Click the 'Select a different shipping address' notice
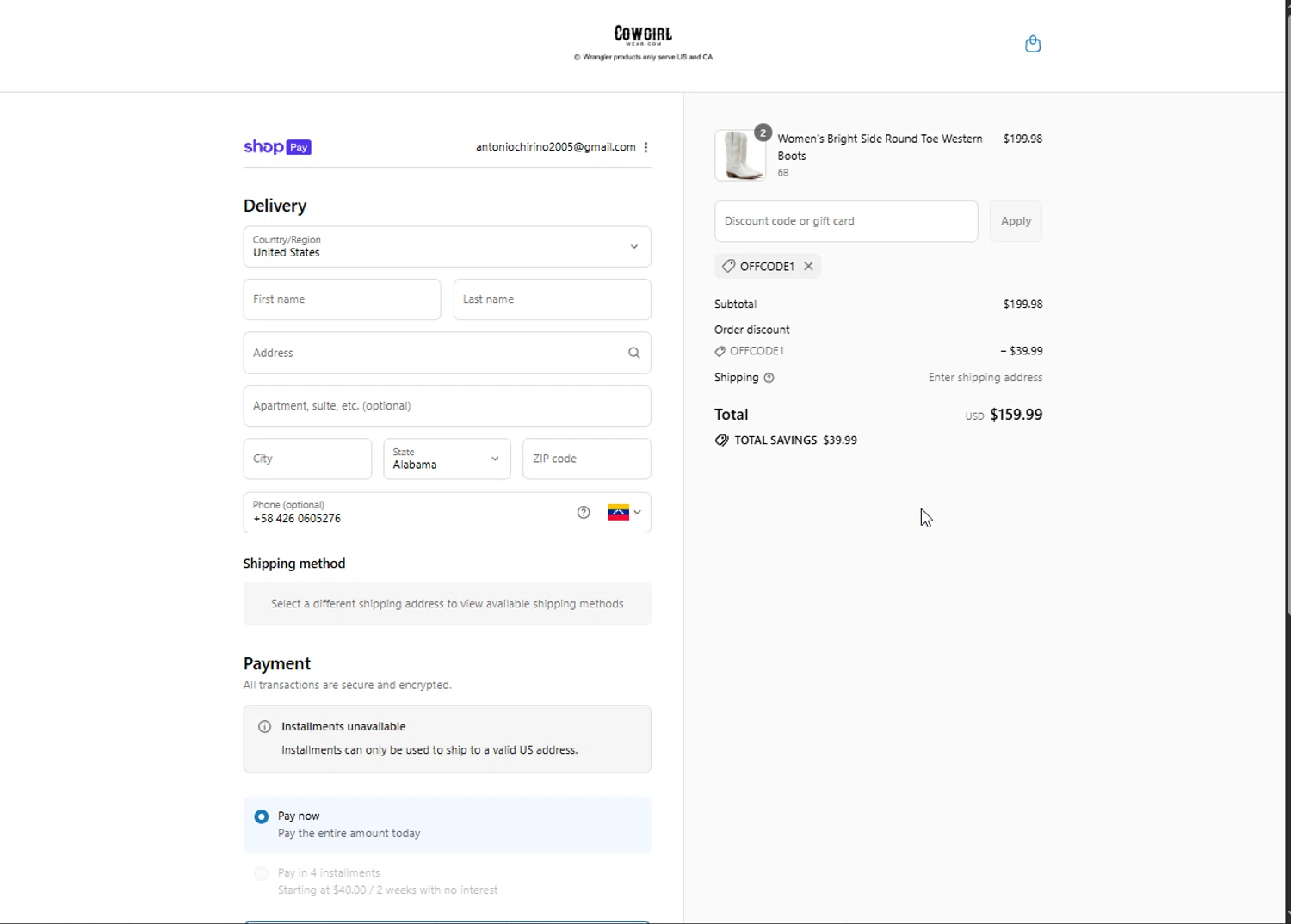Viewport: 1291px width, 924px height. tap(447, 604)
